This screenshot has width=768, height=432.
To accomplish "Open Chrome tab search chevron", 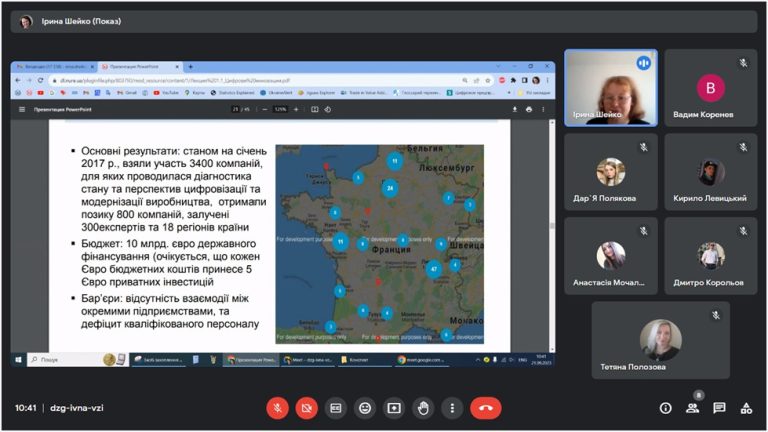I will pyautogui.click(x=498, y=66).
